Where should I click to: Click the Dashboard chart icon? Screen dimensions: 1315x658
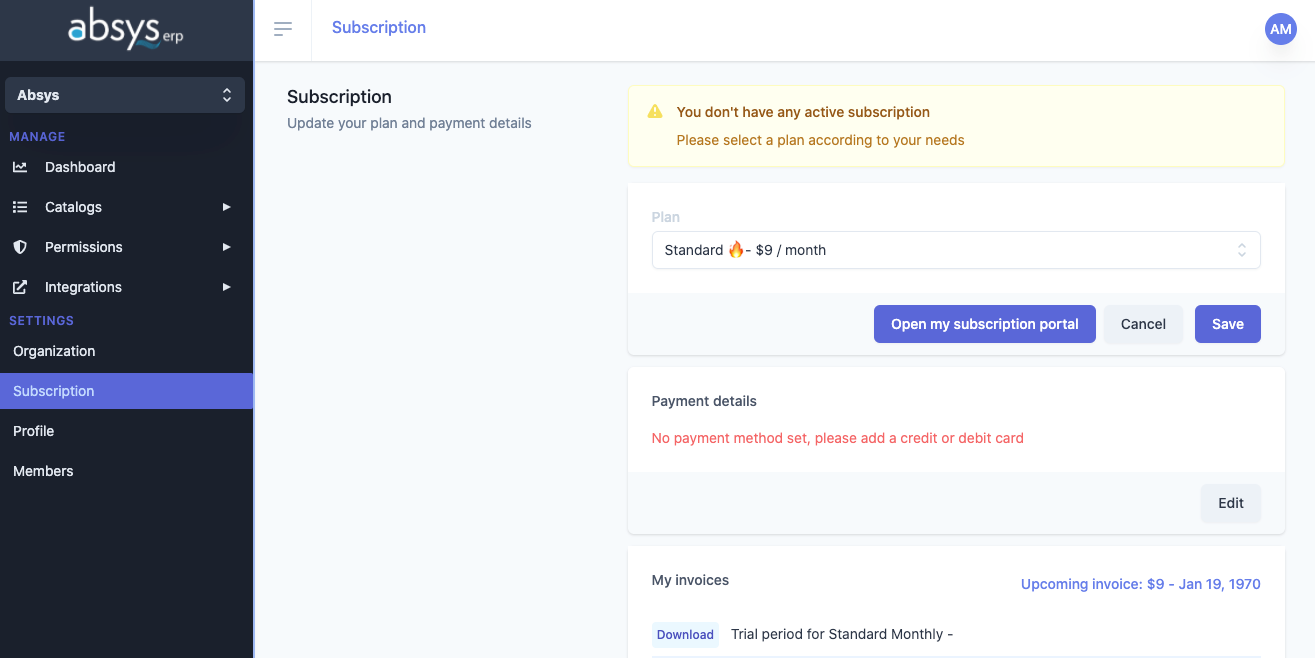[x=20, y=167]
